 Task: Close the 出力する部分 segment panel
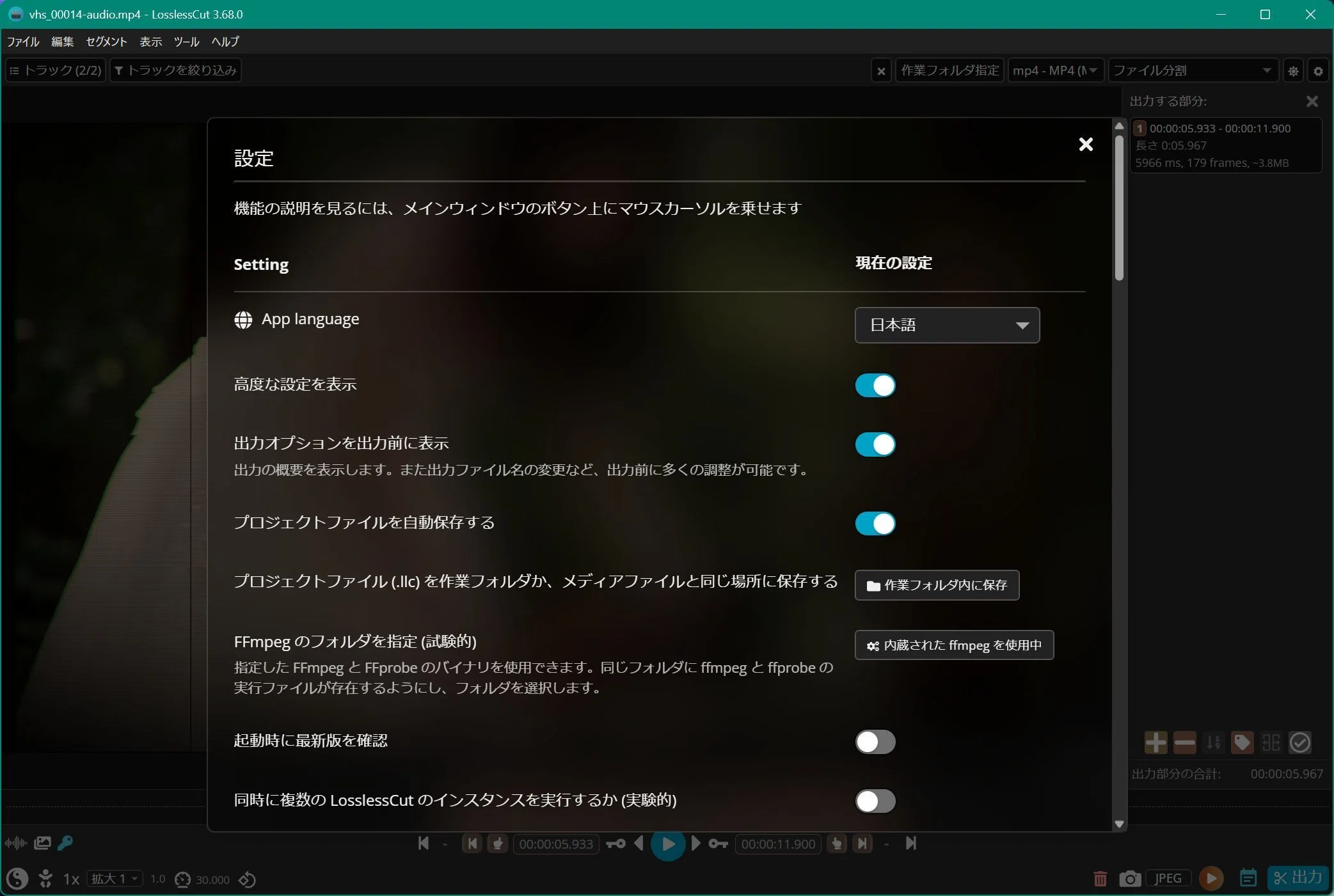tap(1312, 101)
